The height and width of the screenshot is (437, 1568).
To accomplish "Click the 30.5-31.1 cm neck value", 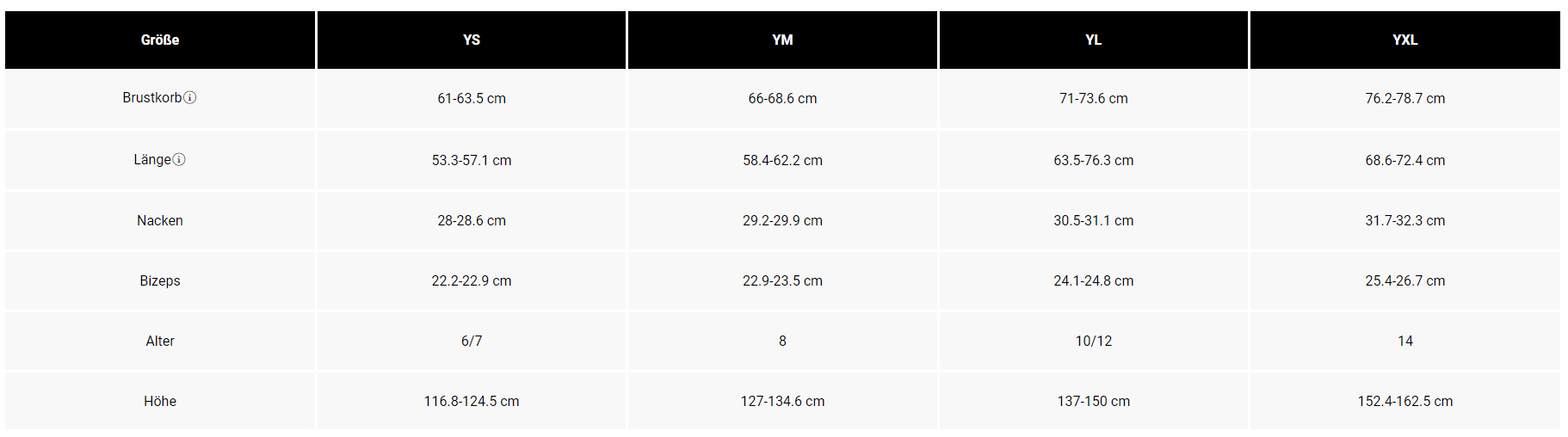I will pos(1093,221).
